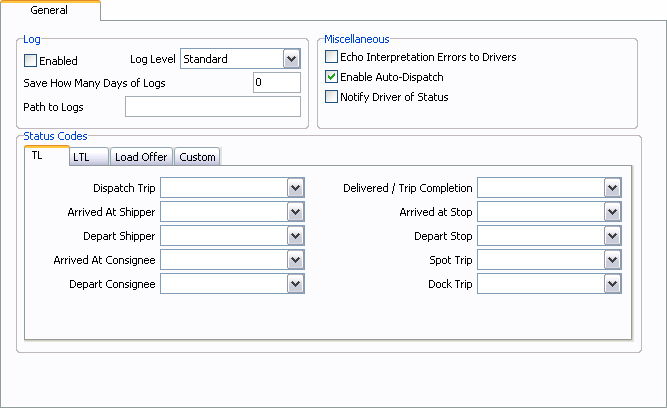Click Save How Many Days field
Image resolution: width=667 pixels, height=408 pixels.
[x=277, y=83]
